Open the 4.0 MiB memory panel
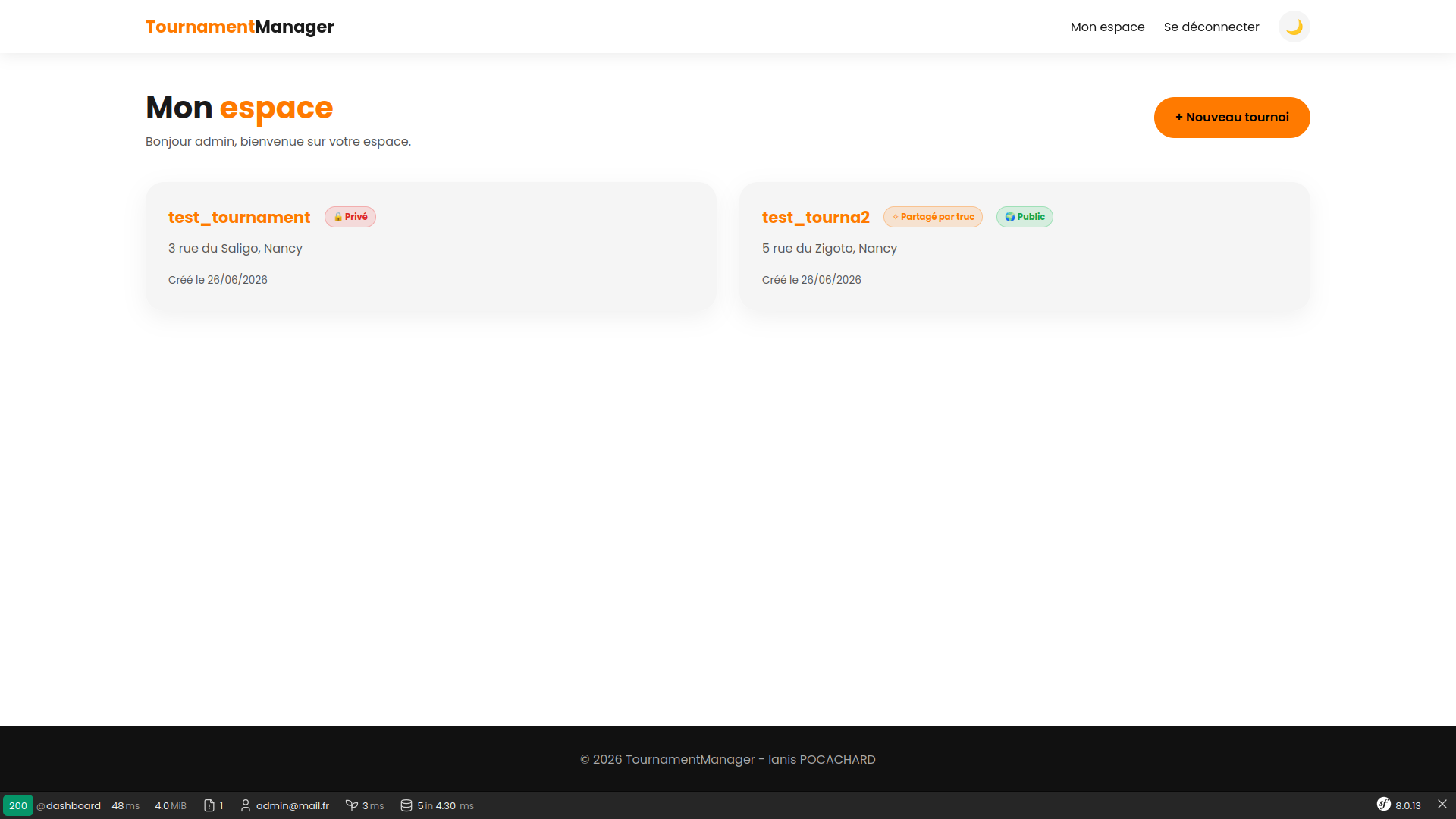The width and height of the screenshot is (1456, 819). coord(171,805)
